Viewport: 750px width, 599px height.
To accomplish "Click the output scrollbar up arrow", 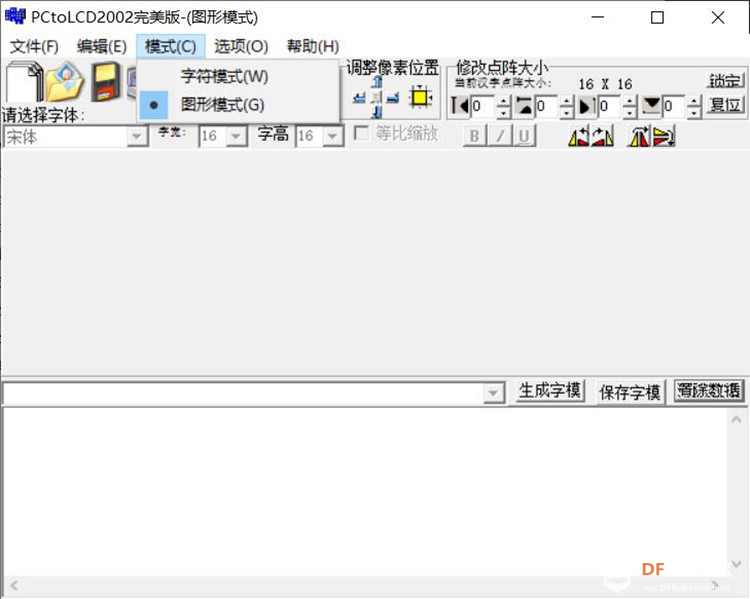I will pyautogui.click(x=736, y=420).
